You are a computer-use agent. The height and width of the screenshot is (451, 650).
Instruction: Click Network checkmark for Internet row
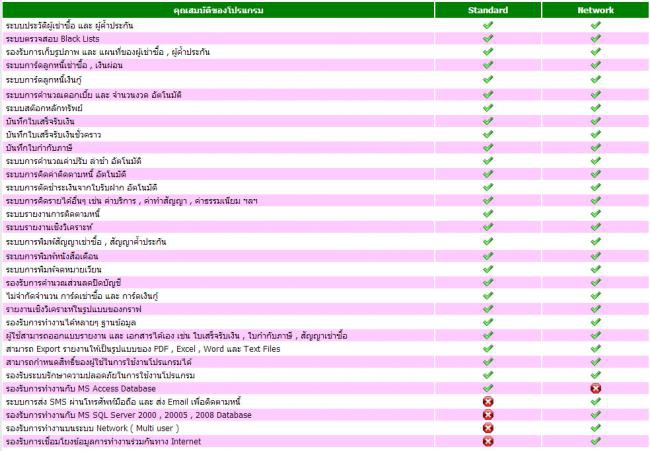click(596, 441)
